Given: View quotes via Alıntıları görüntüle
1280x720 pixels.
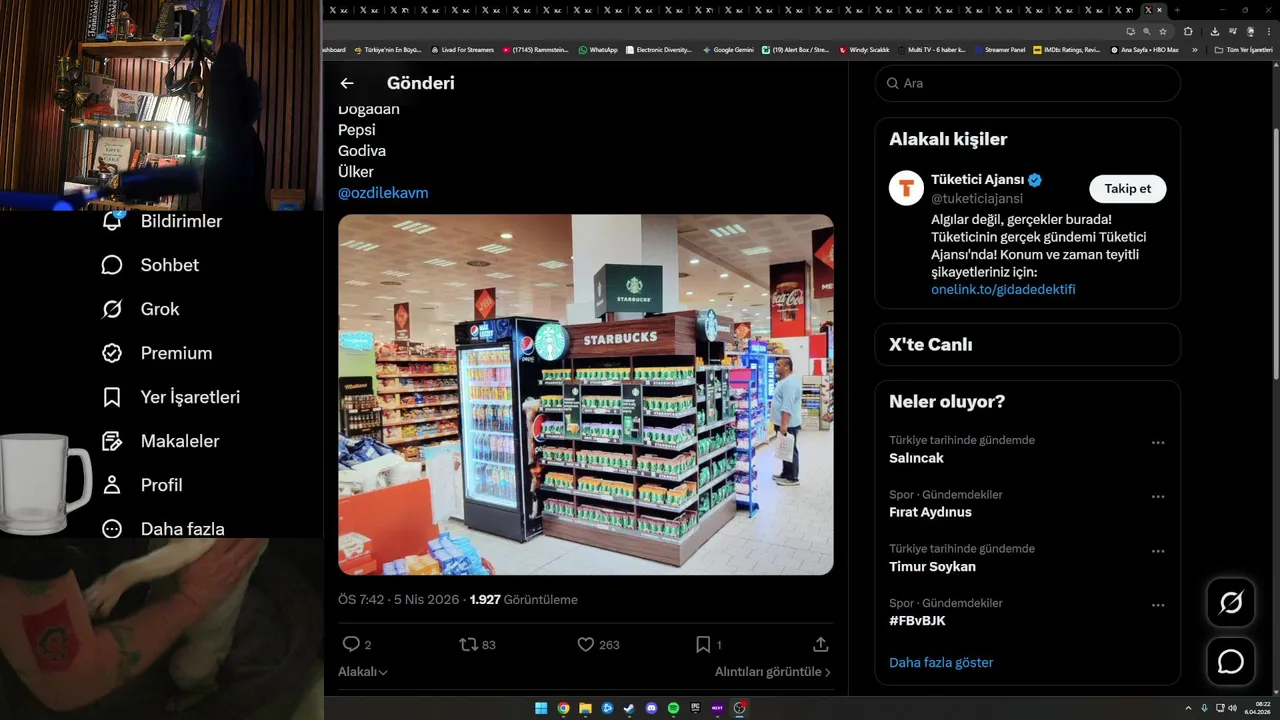Looking at the screenshot, I should [x=772, y=672].
